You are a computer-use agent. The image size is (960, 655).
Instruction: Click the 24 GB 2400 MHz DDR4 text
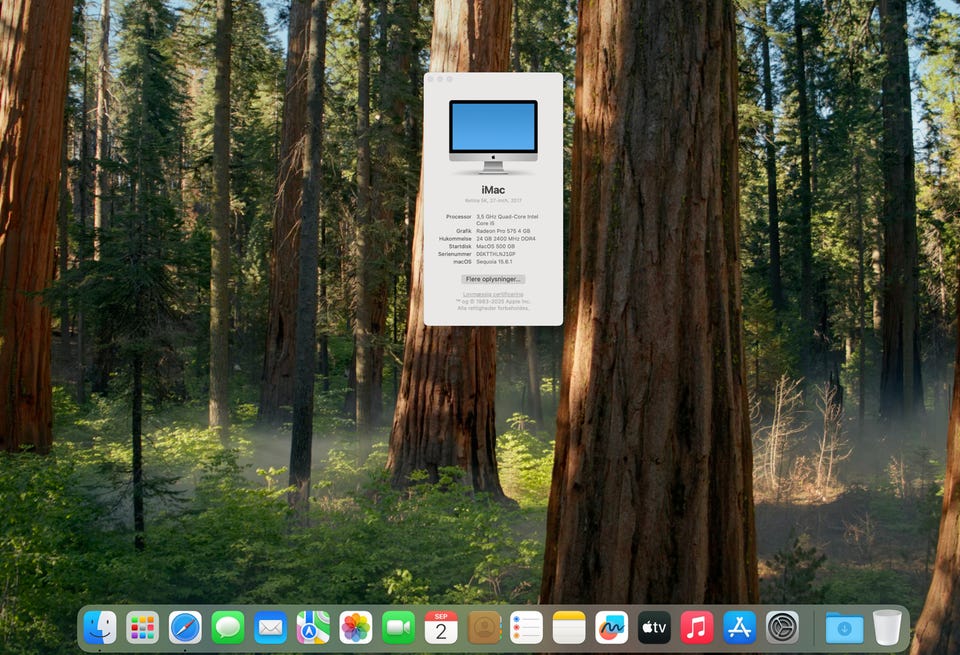(506, 239)
